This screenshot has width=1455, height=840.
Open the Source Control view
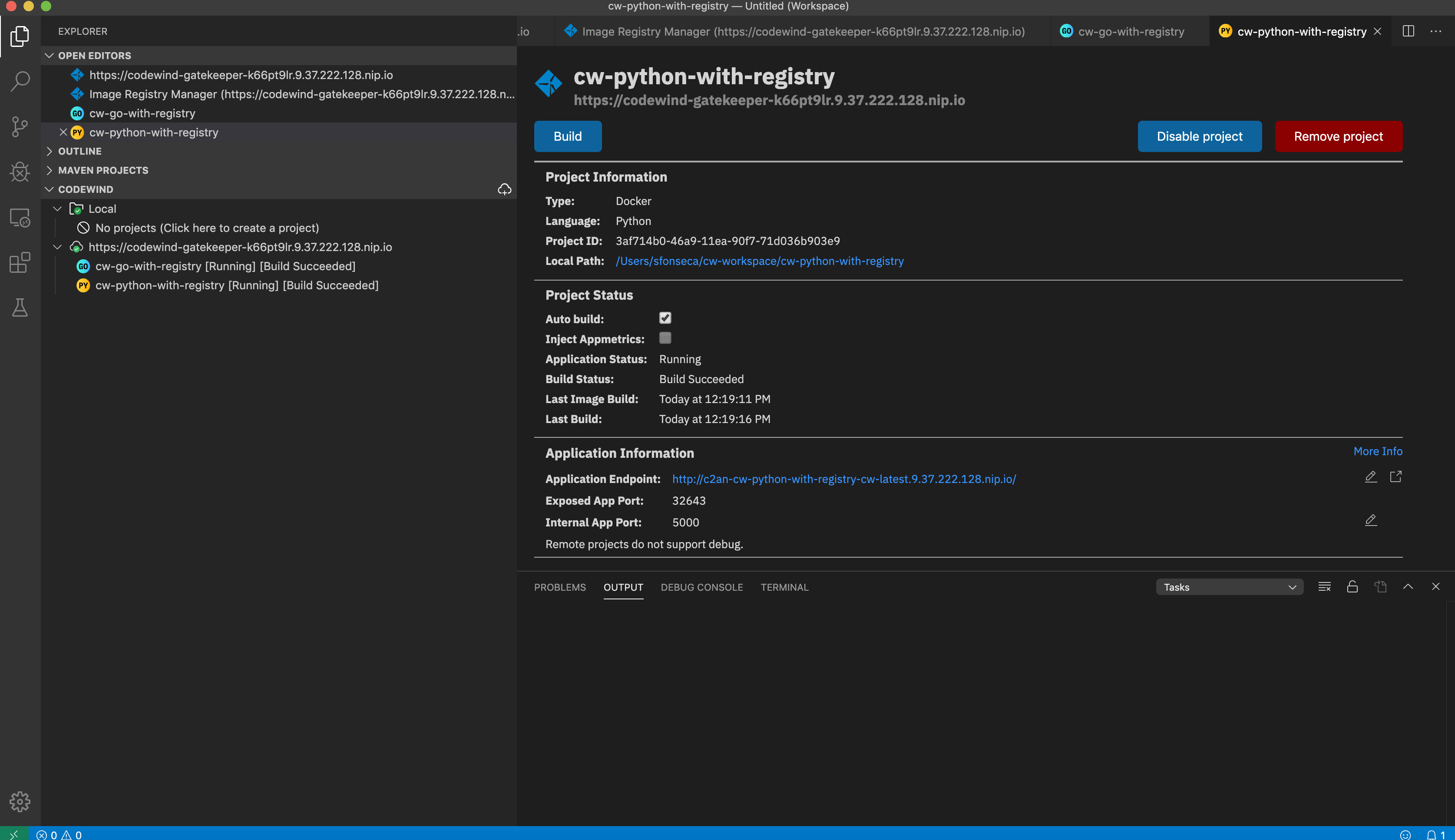(20, 126)
